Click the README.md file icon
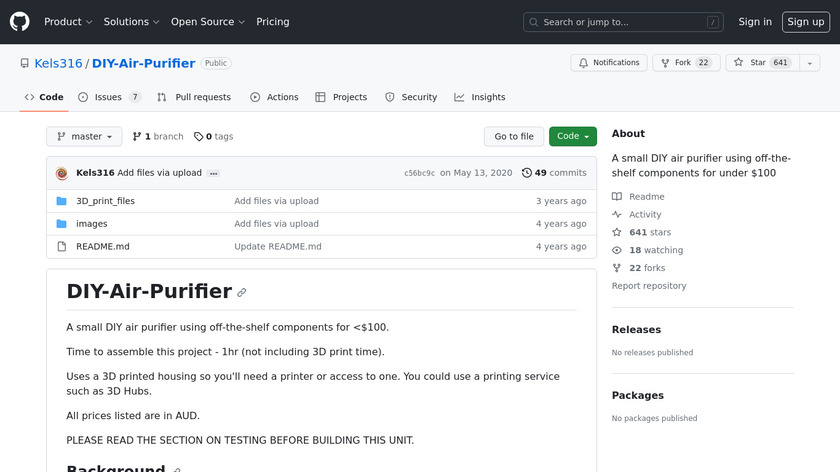This screenshot has width=840, height=472. [x=62, y=247]
